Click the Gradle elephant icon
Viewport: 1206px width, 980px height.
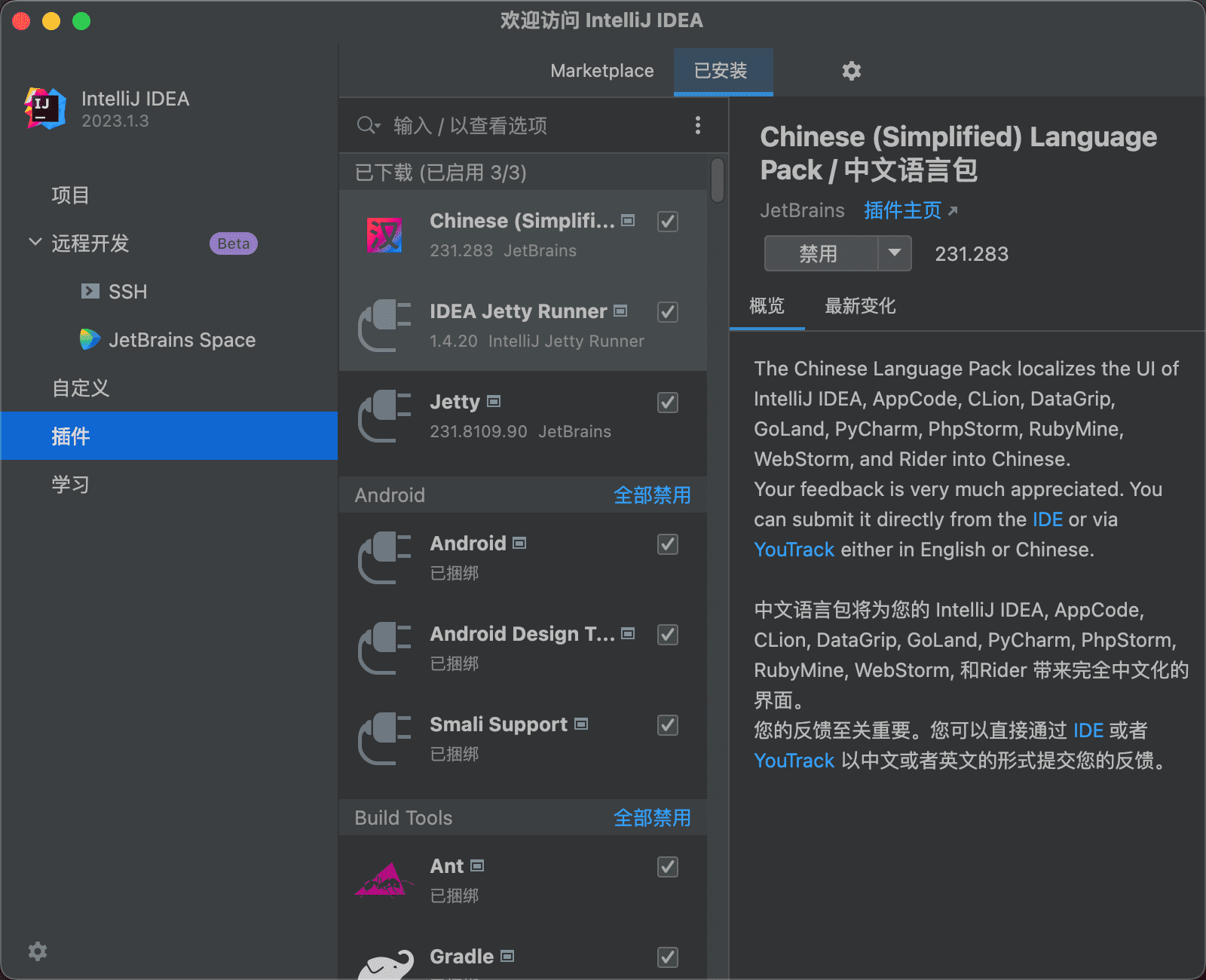click(x=386, y=965)
